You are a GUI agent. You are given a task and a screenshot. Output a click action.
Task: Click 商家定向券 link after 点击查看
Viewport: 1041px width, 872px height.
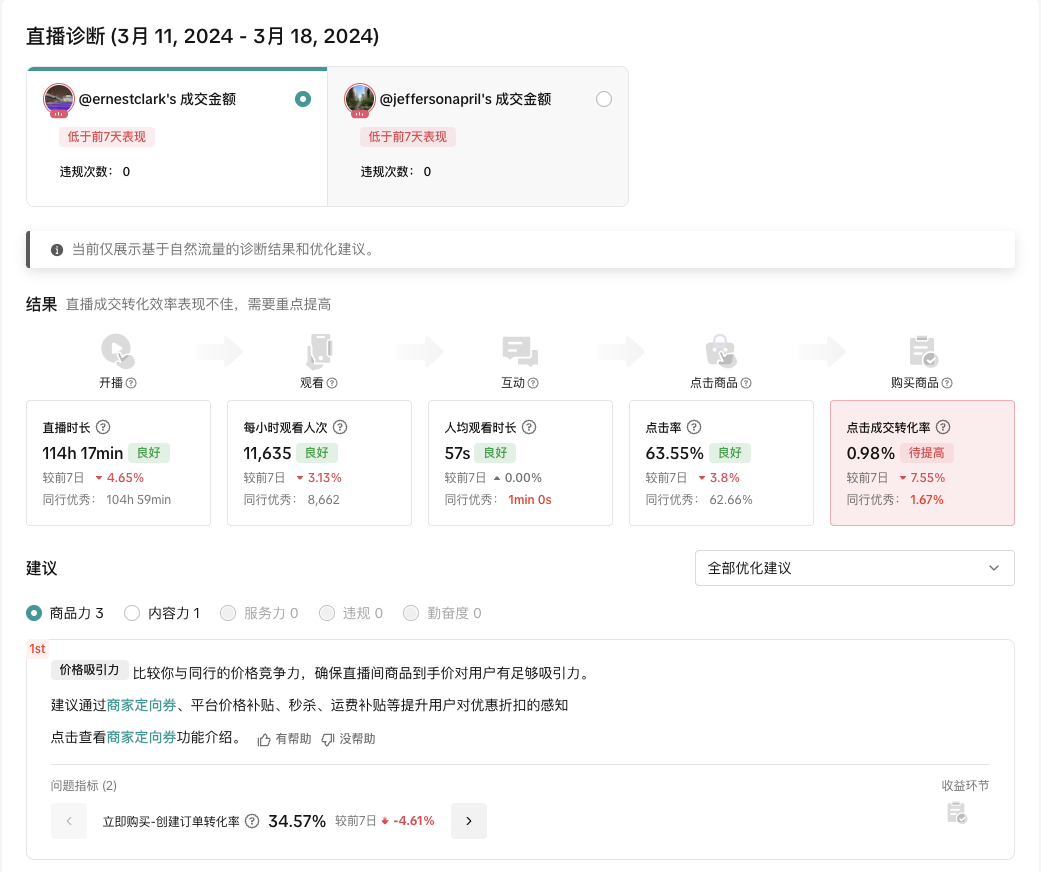(142, 738)
